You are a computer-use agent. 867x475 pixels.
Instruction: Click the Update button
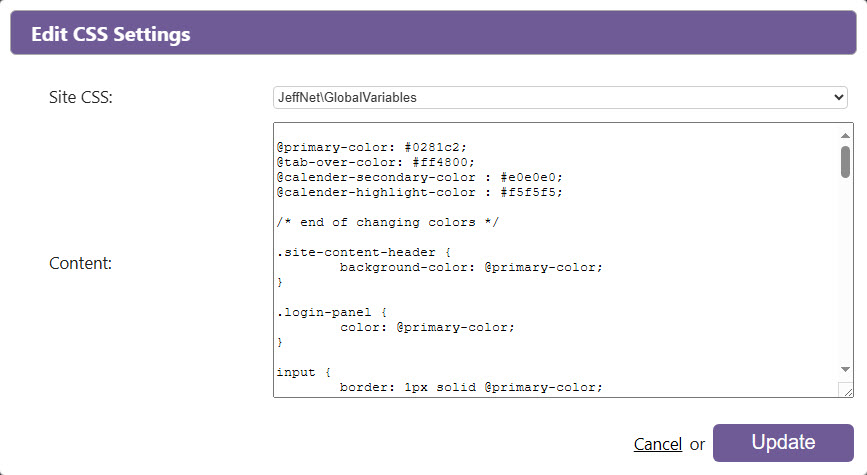(783, 443)
